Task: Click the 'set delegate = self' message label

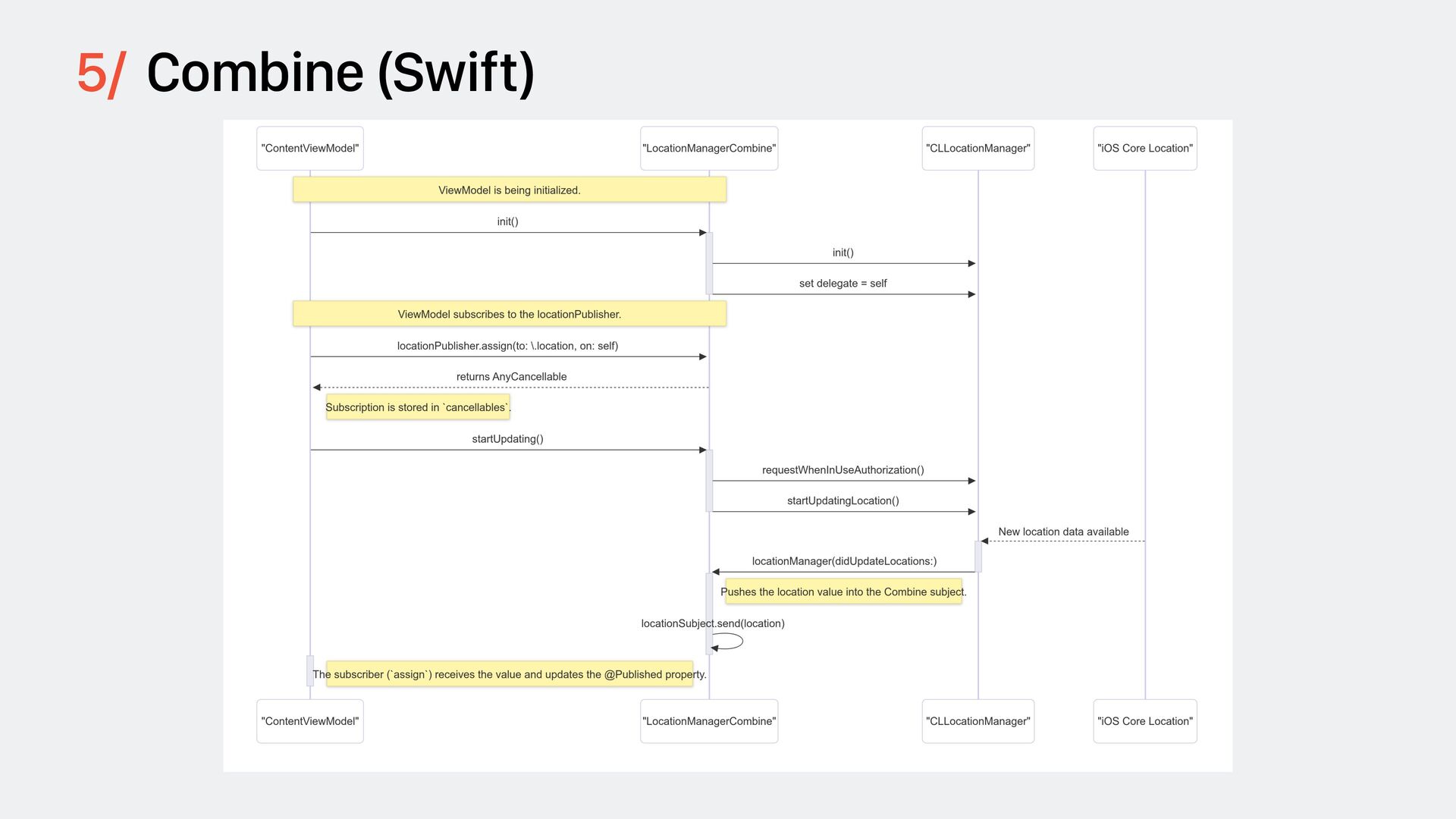Action: click(843, 284)
